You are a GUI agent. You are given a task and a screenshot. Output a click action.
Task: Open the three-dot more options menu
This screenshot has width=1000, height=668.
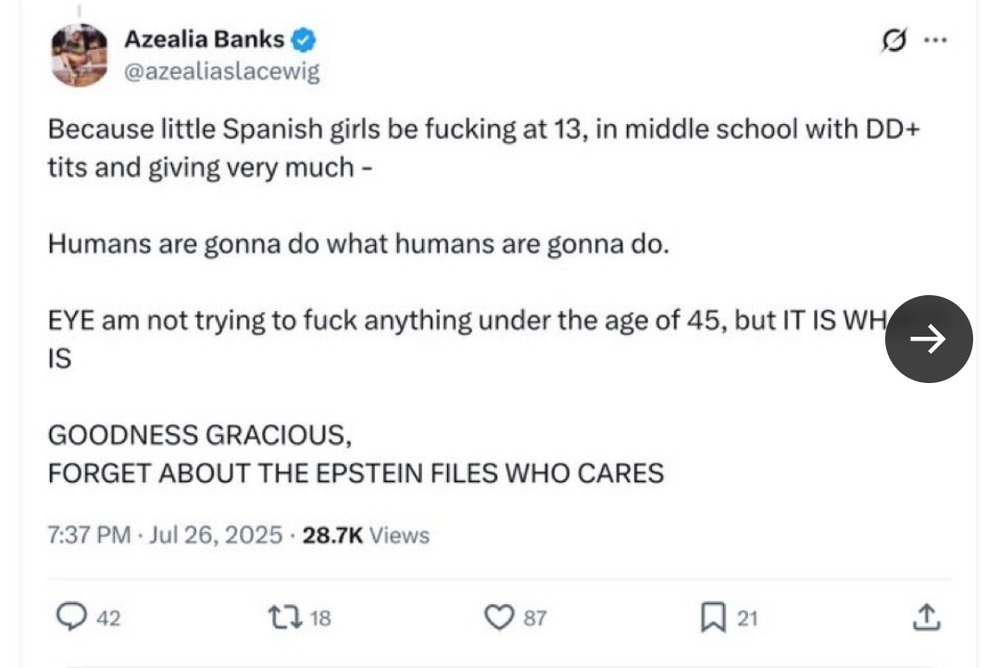935,40
